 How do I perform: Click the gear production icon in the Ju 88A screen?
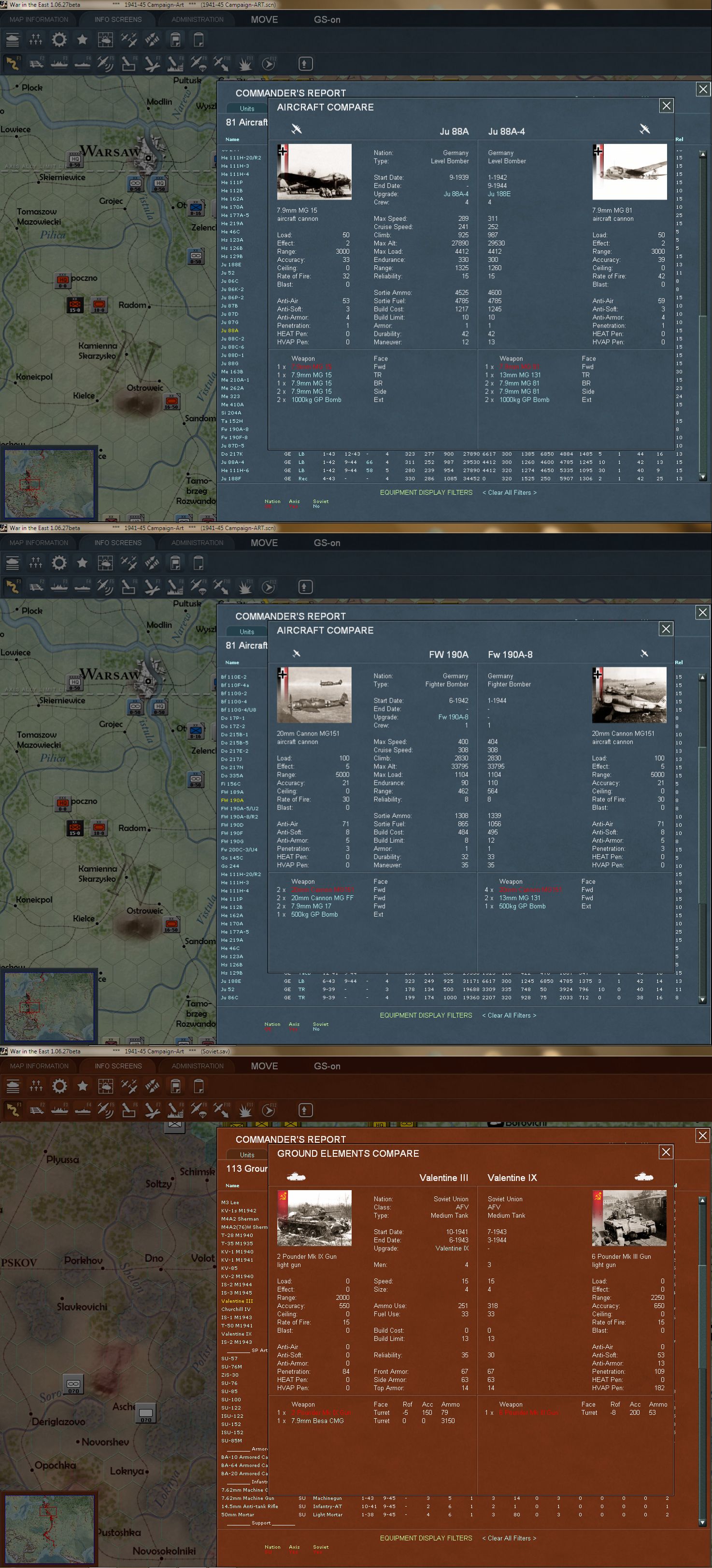pyautogui.click(x=59, y=40)
